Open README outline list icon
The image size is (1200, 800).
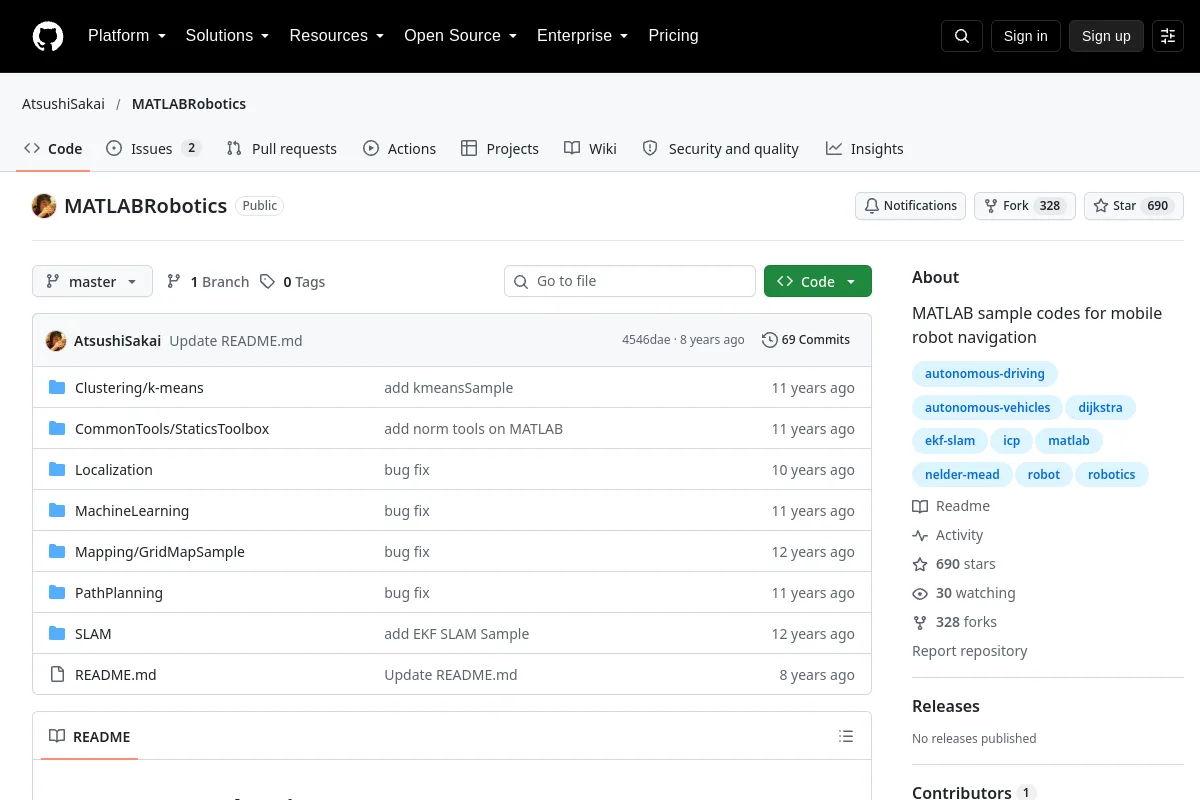846,737
